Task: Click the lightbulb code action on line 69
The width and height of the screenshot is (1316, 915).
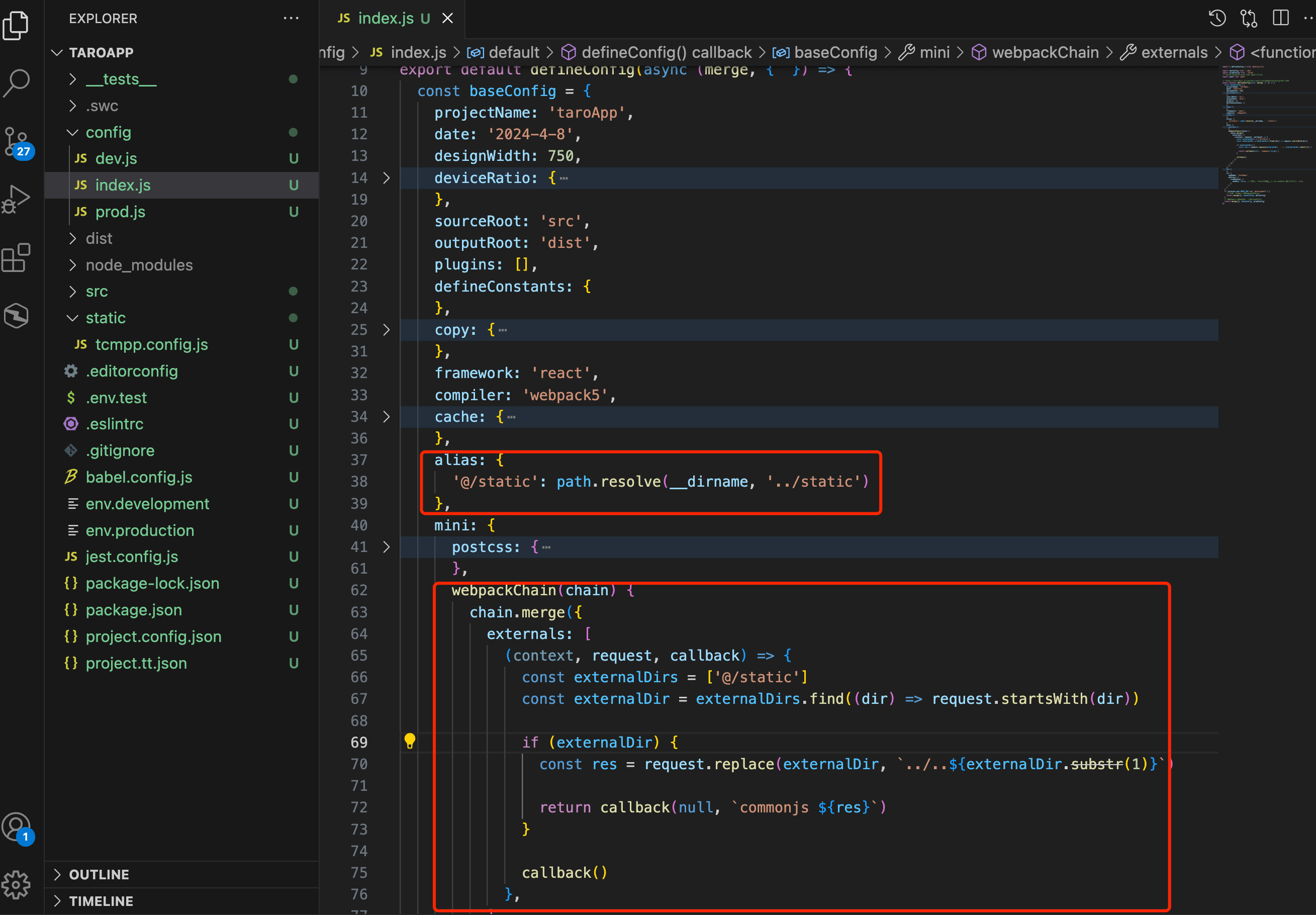Action: (410, 741)
